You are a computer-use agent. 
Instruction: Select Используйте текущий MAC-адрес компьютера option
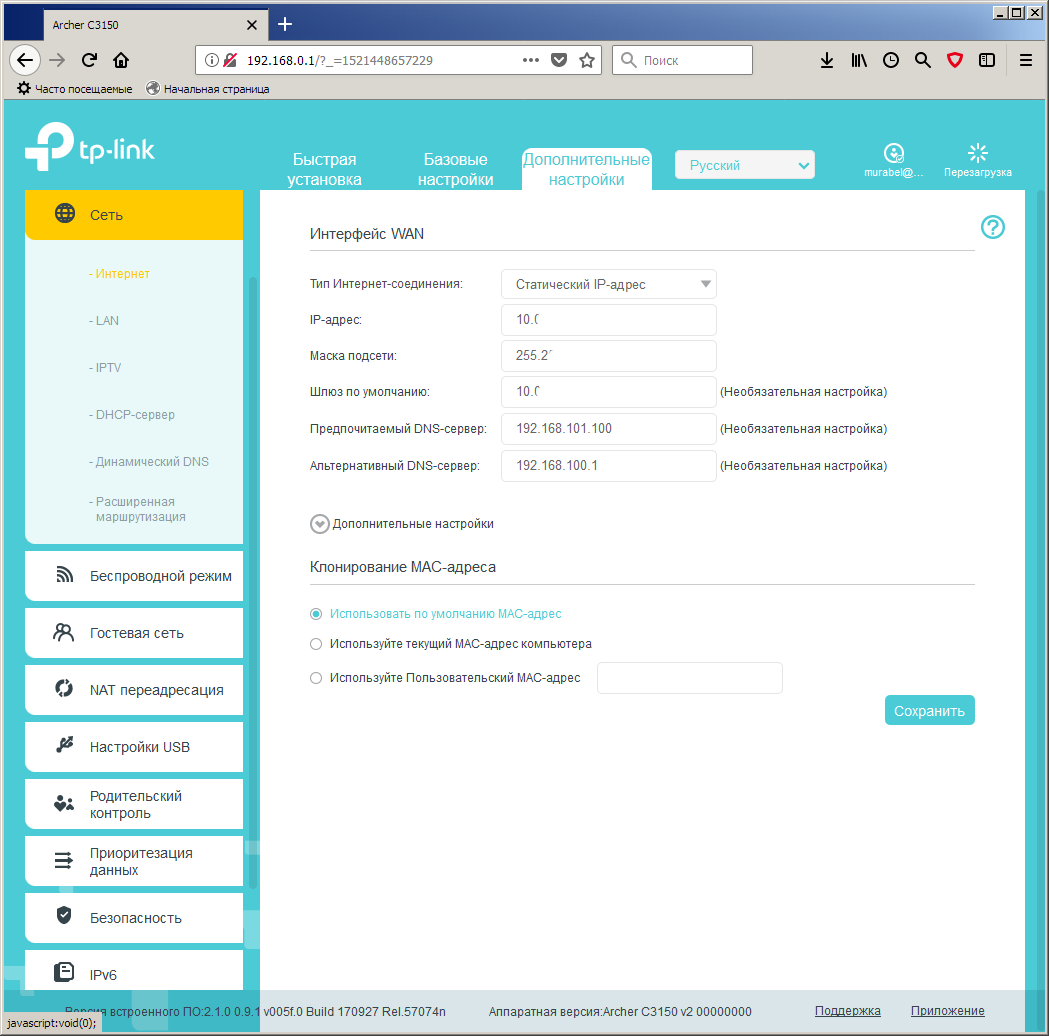click(x=316, y=644)
